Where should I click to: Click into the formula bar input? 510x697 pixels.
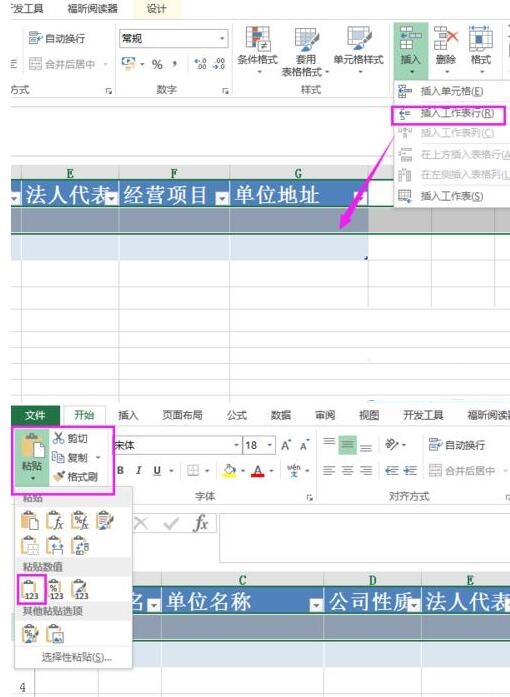[365, 538]
